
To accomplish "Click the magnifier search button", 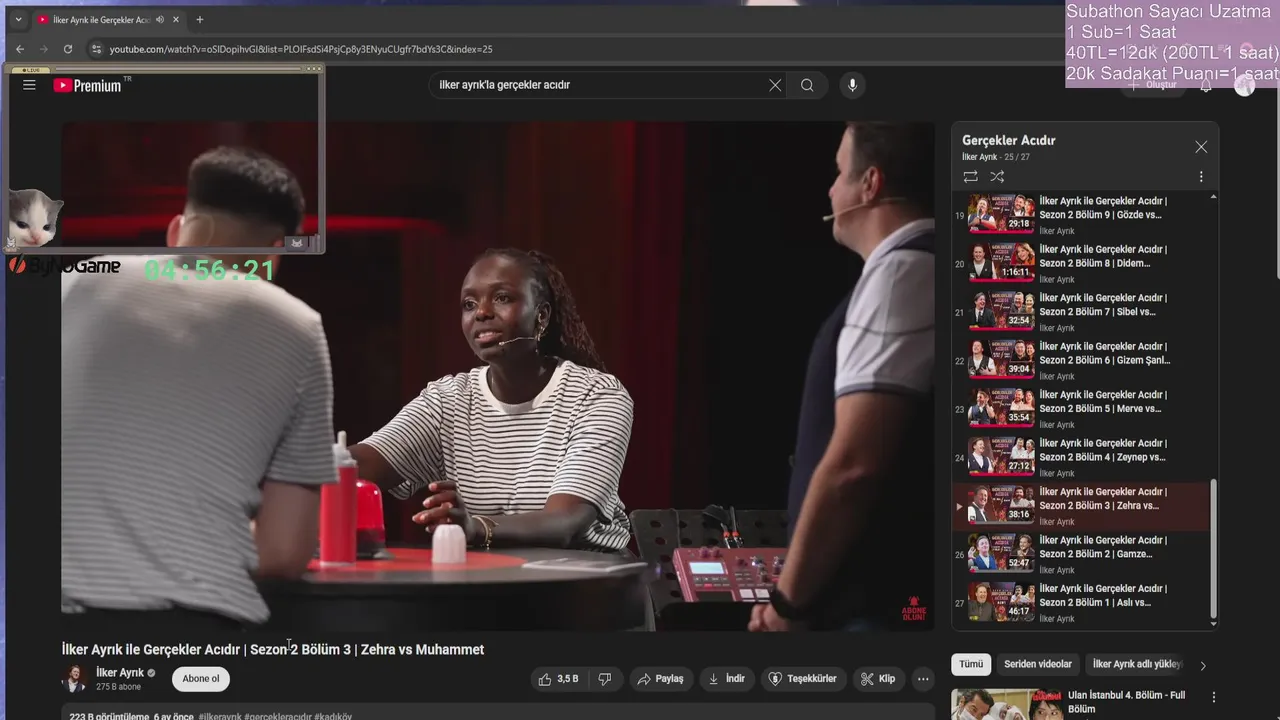I will (x=807, y=85).
